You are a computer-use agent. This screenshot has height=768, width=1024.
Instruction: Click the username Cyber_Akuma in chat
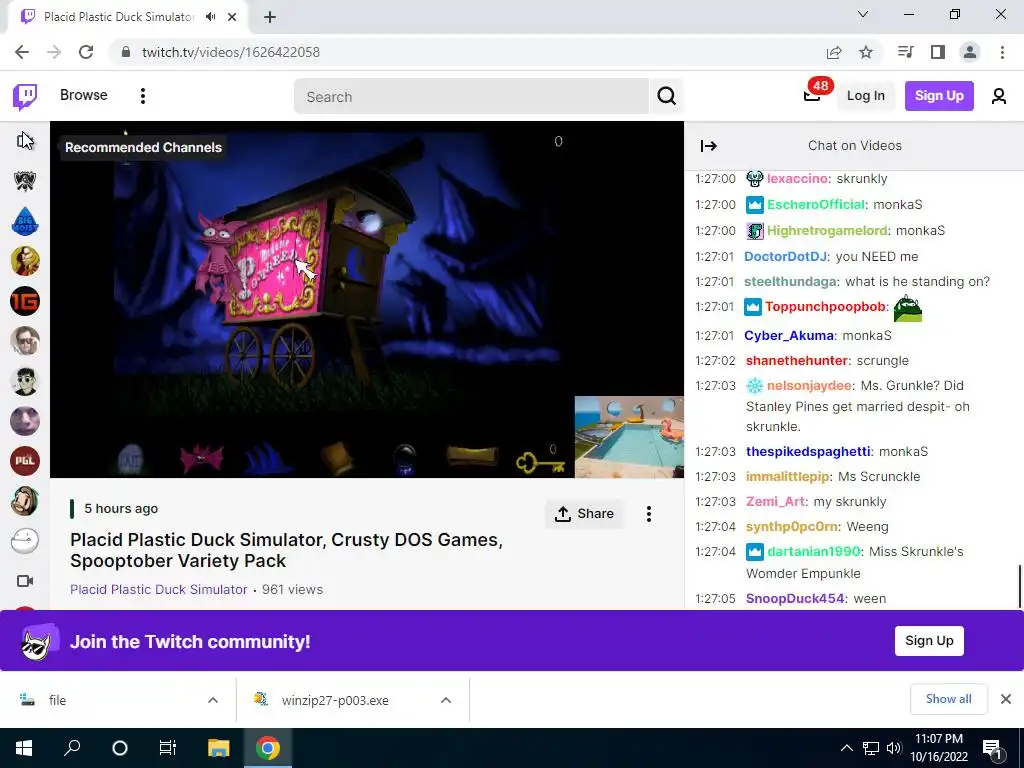(789, 336)
